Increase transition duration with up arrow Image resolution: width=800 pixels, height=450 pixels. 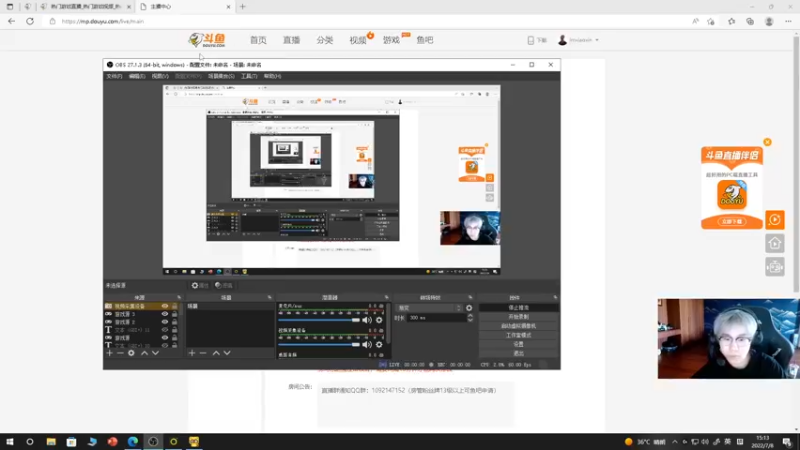[470, 315]
